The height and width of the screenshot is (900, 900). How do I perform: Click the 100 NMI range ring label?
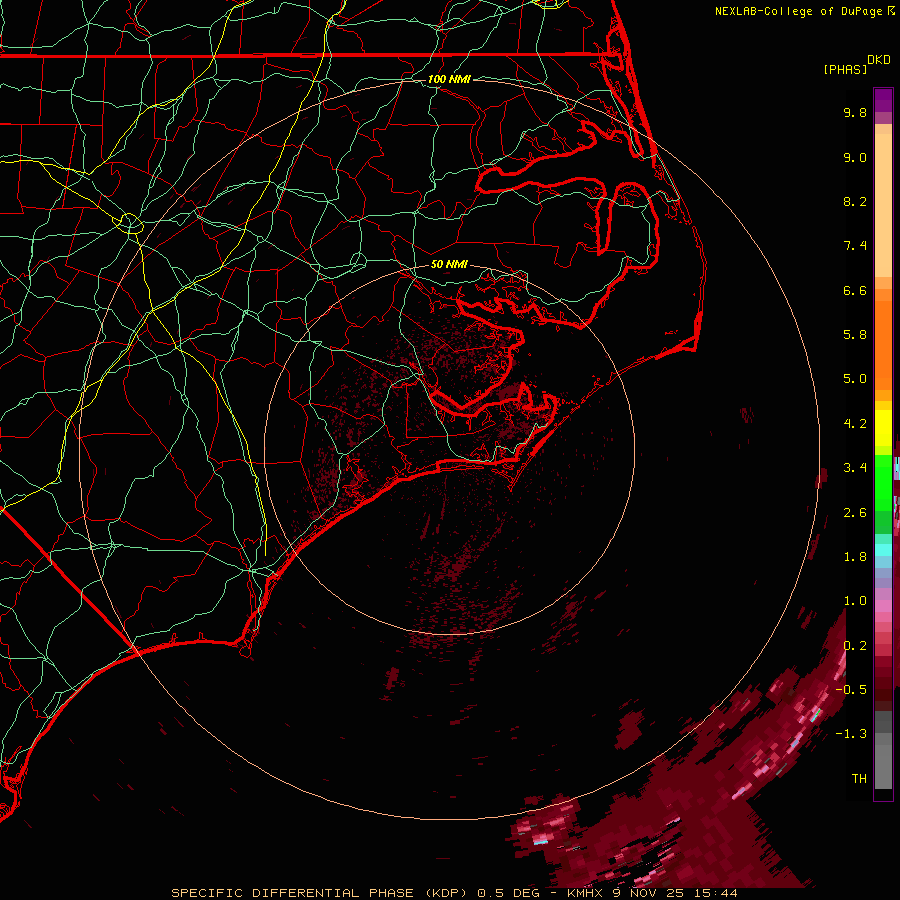pos(449,79)
